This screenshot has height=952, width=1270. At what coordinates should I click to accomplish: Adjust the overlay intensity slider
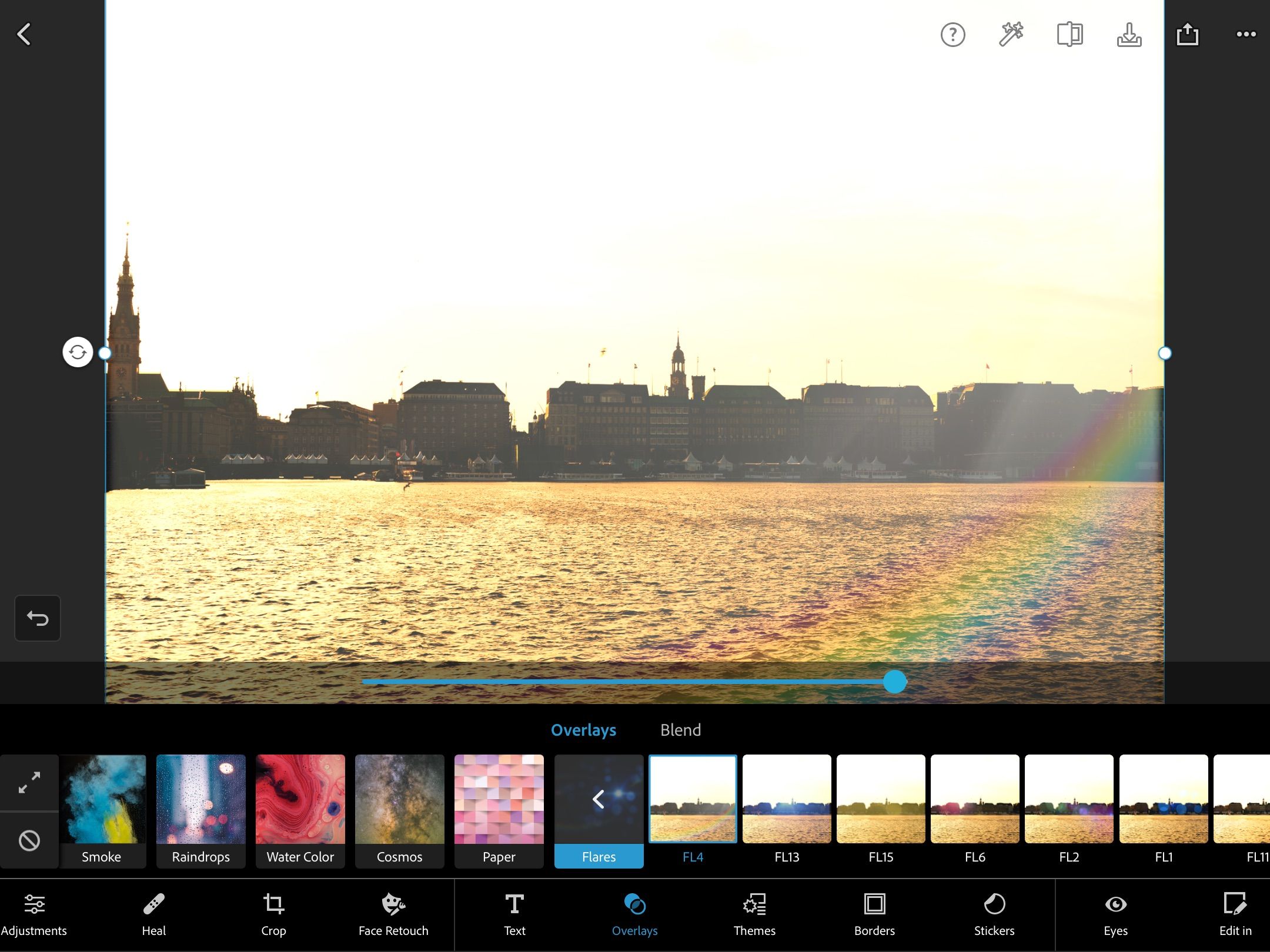[895, 682]
